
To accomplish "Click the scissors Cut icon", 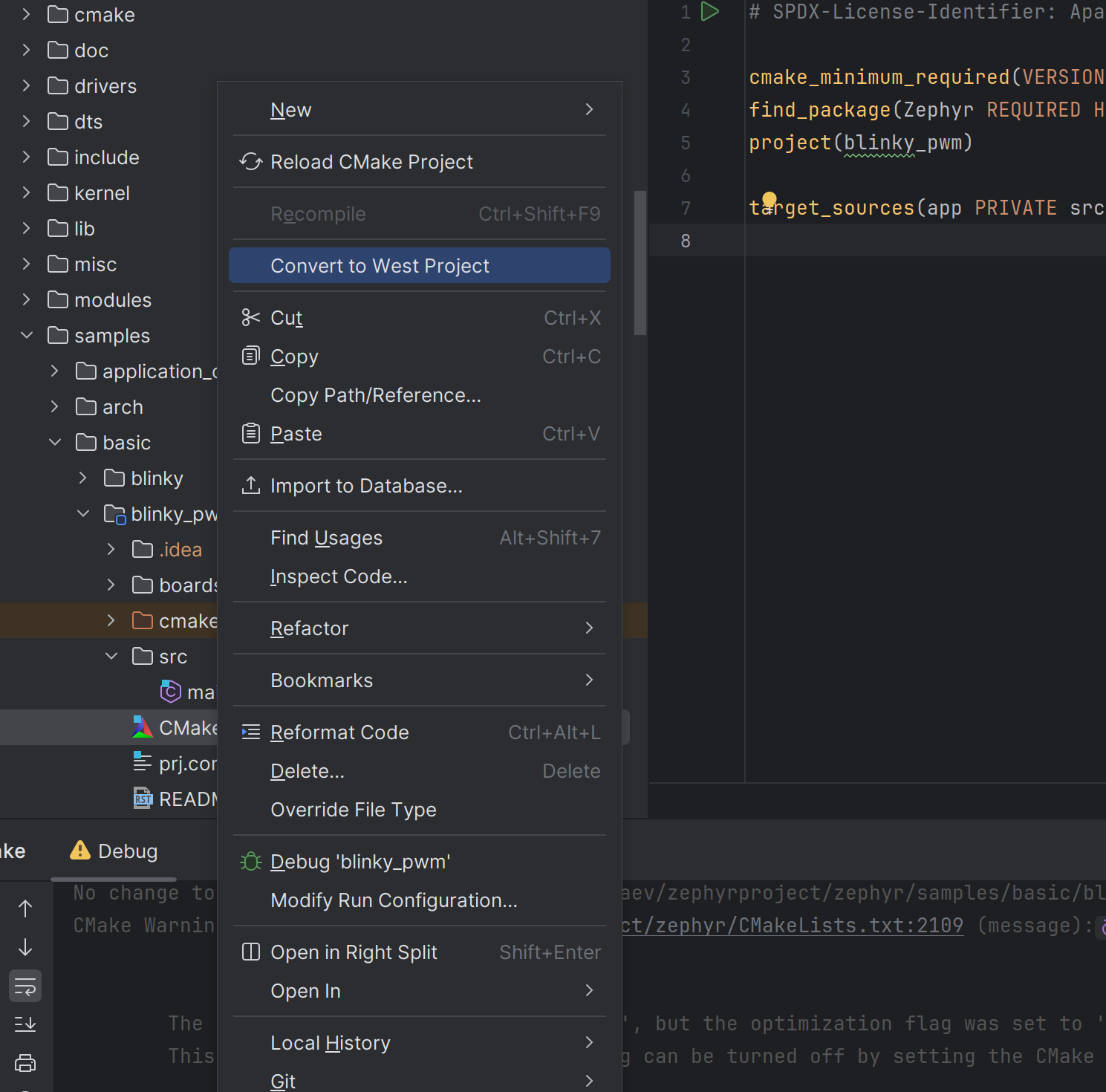I will pyautogui.click(x=251, y=318).
